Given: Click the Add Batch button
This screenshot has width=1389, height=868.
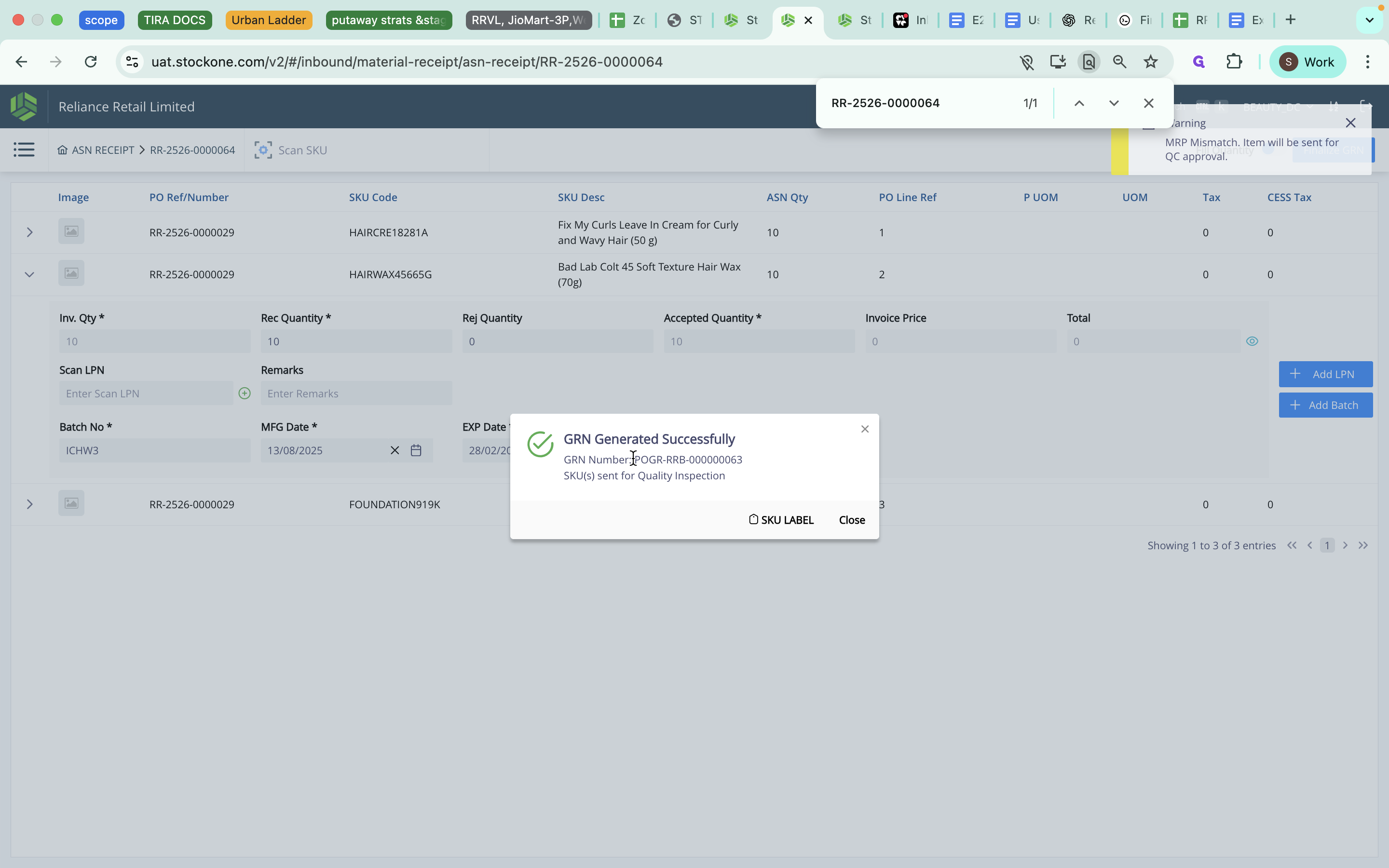Looking at the screenshot, I should pos(1325,405).
